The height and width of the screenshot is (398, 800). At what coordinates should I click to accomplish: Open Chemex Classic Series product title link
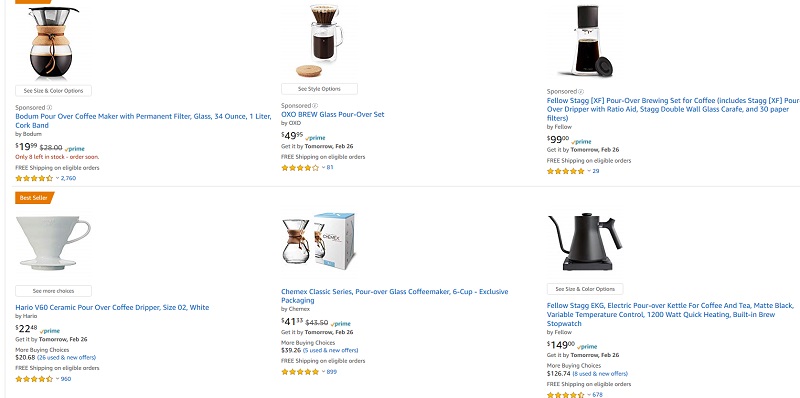394,296
